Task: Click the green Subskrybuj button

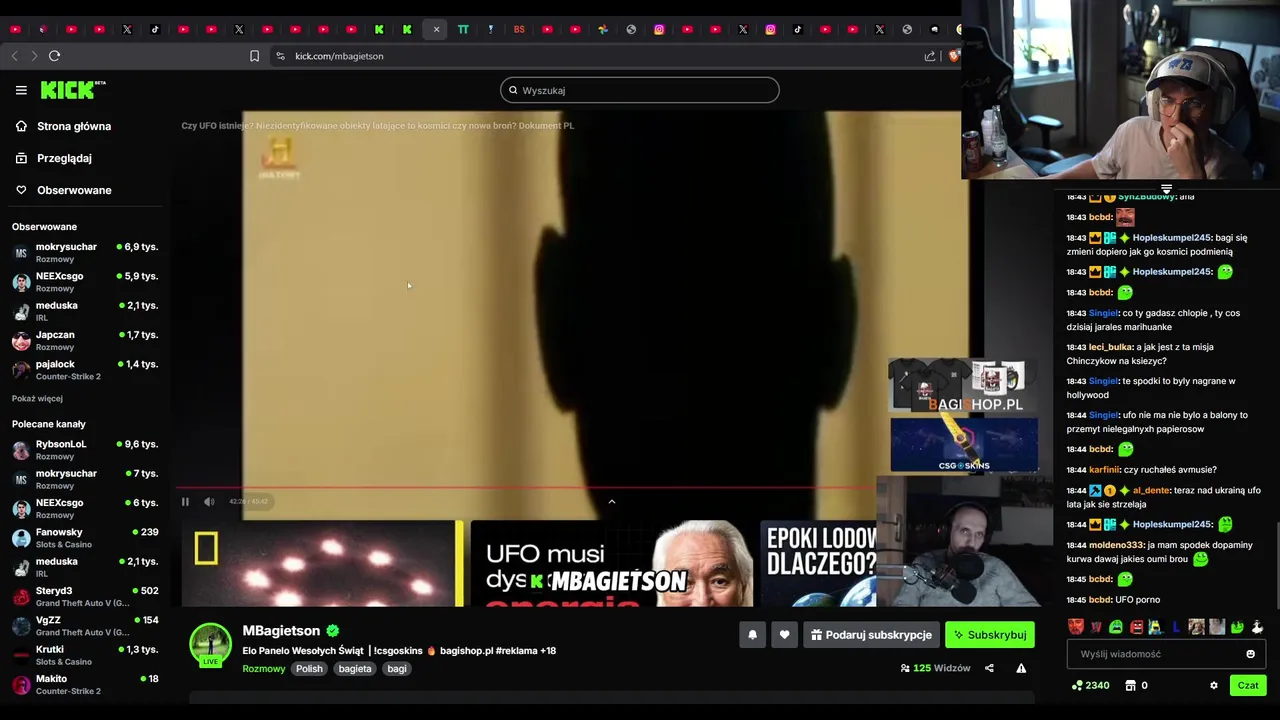Action: [990, 635]
